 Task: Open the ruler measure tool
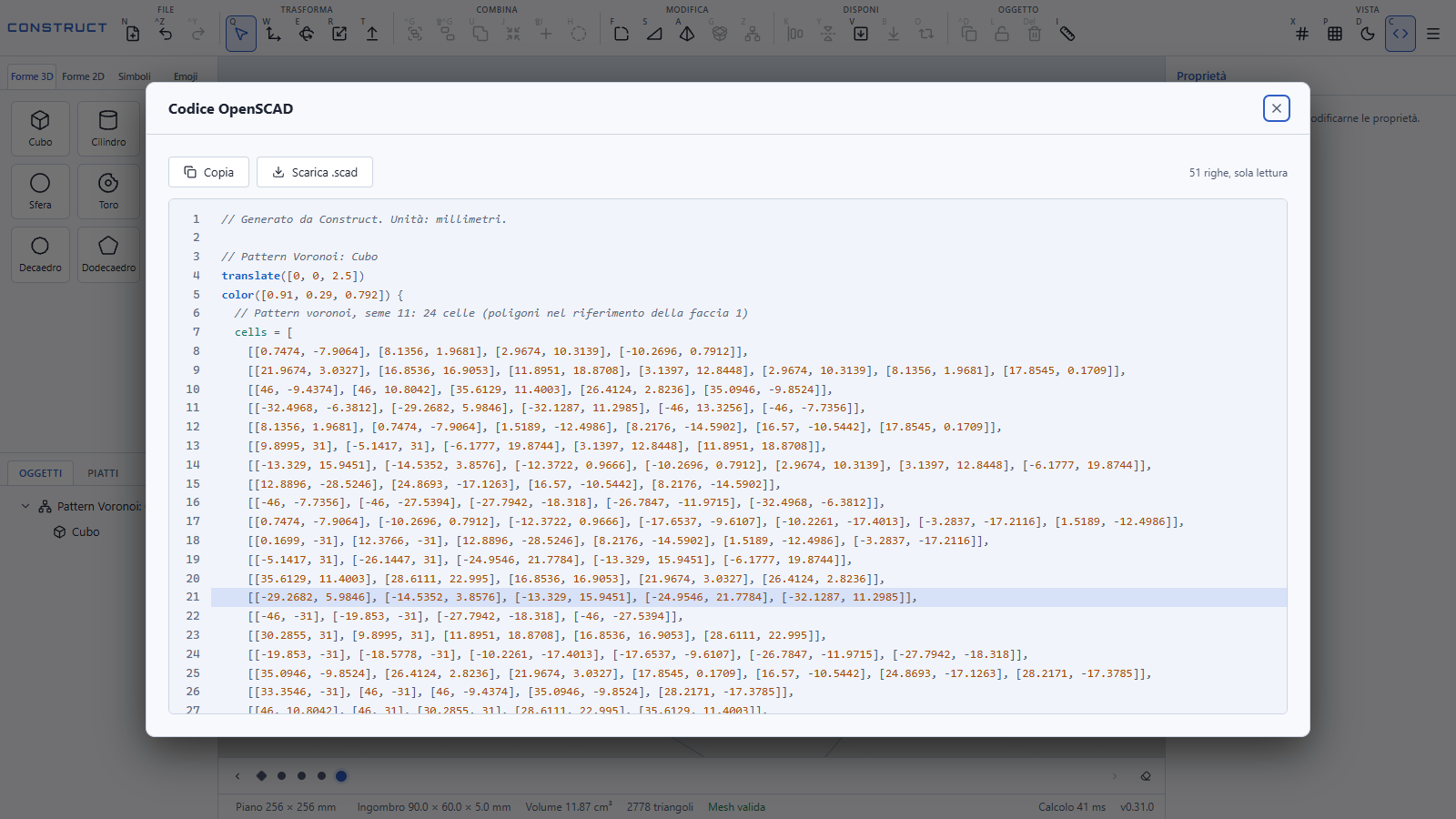[1067, 34]
